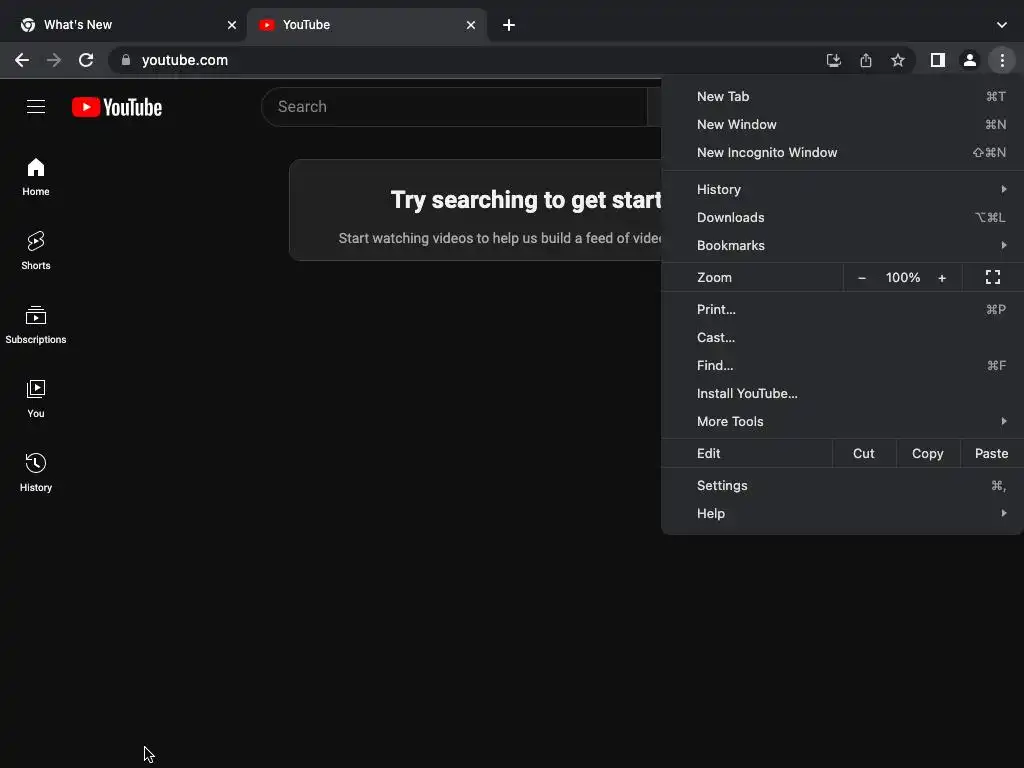This screenshot has width=1024, height=768.
Task: Install YouTube app via address bar icon
Action: pyautogui.click(x=833, y=60)
